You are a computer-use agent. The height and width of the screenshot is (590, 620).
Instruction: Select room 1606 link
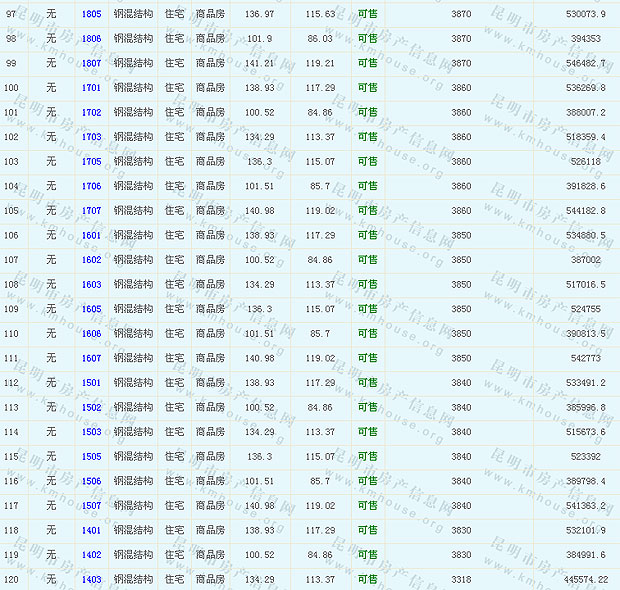[91, 334]
